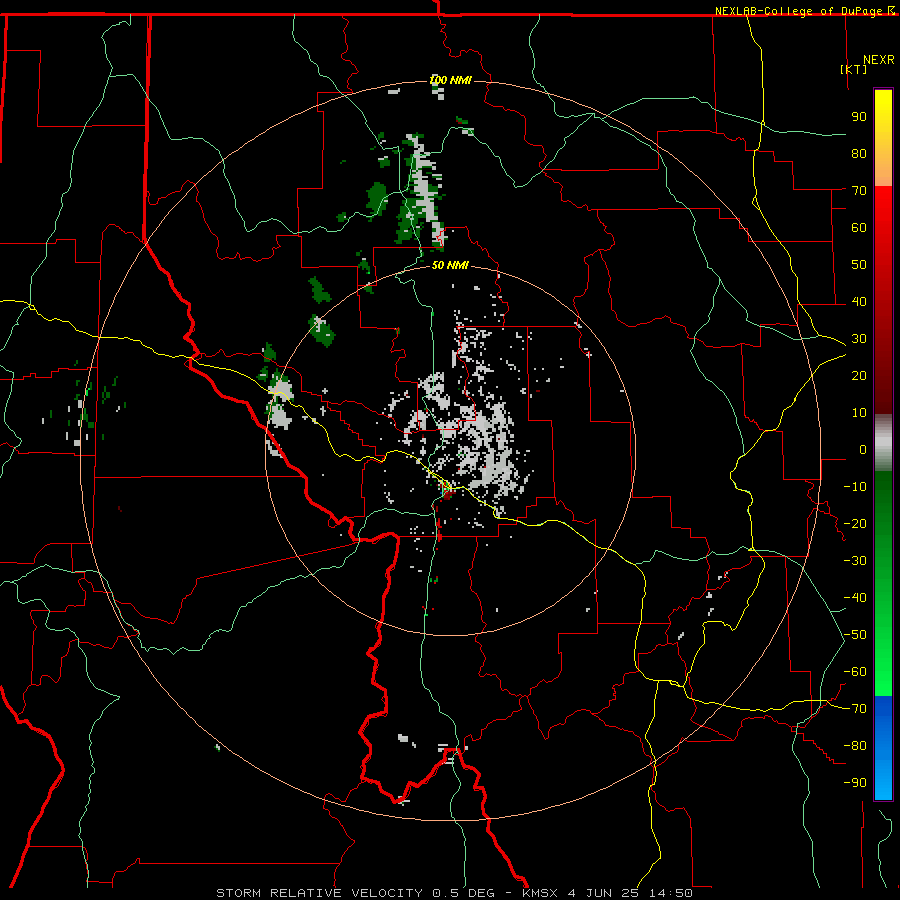Screen dimensions: 900x900
Task: Click the 0.5 DEG tilt text
Action: click(463, 893)
